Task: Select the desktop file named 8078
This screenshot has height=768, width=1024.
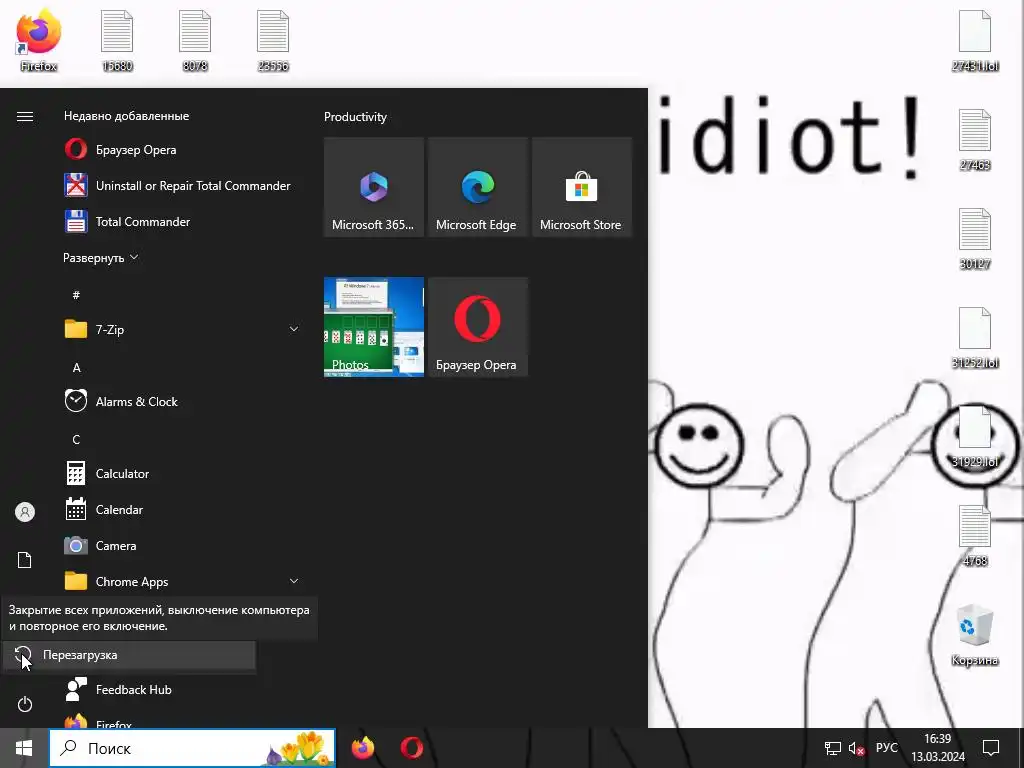Action: coord(195,40)
